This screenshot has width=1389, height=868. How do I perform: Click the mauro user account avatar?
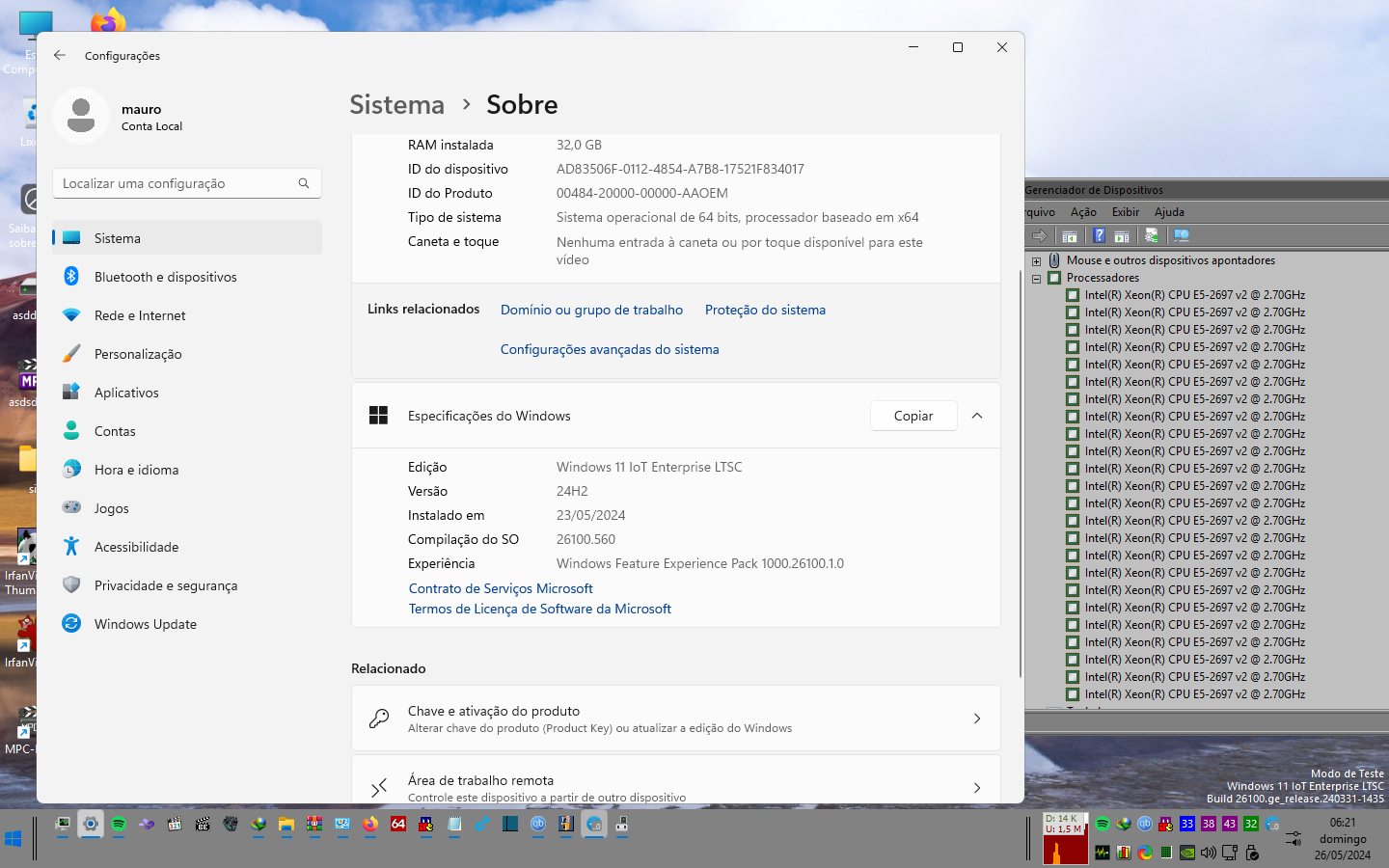pos(81,116)
